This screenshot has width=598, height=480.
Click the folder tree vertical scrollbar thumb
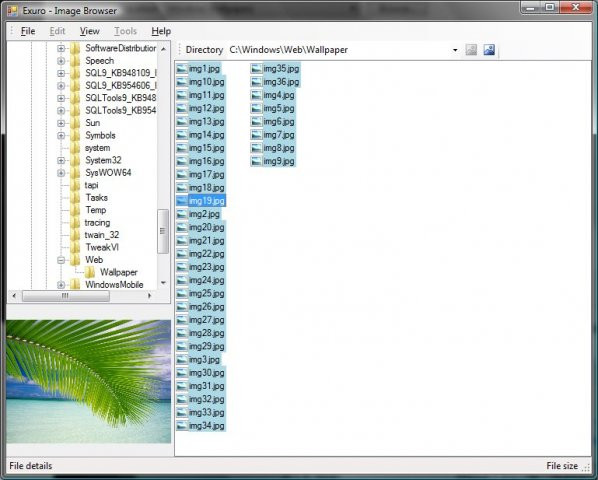point(163,231)
